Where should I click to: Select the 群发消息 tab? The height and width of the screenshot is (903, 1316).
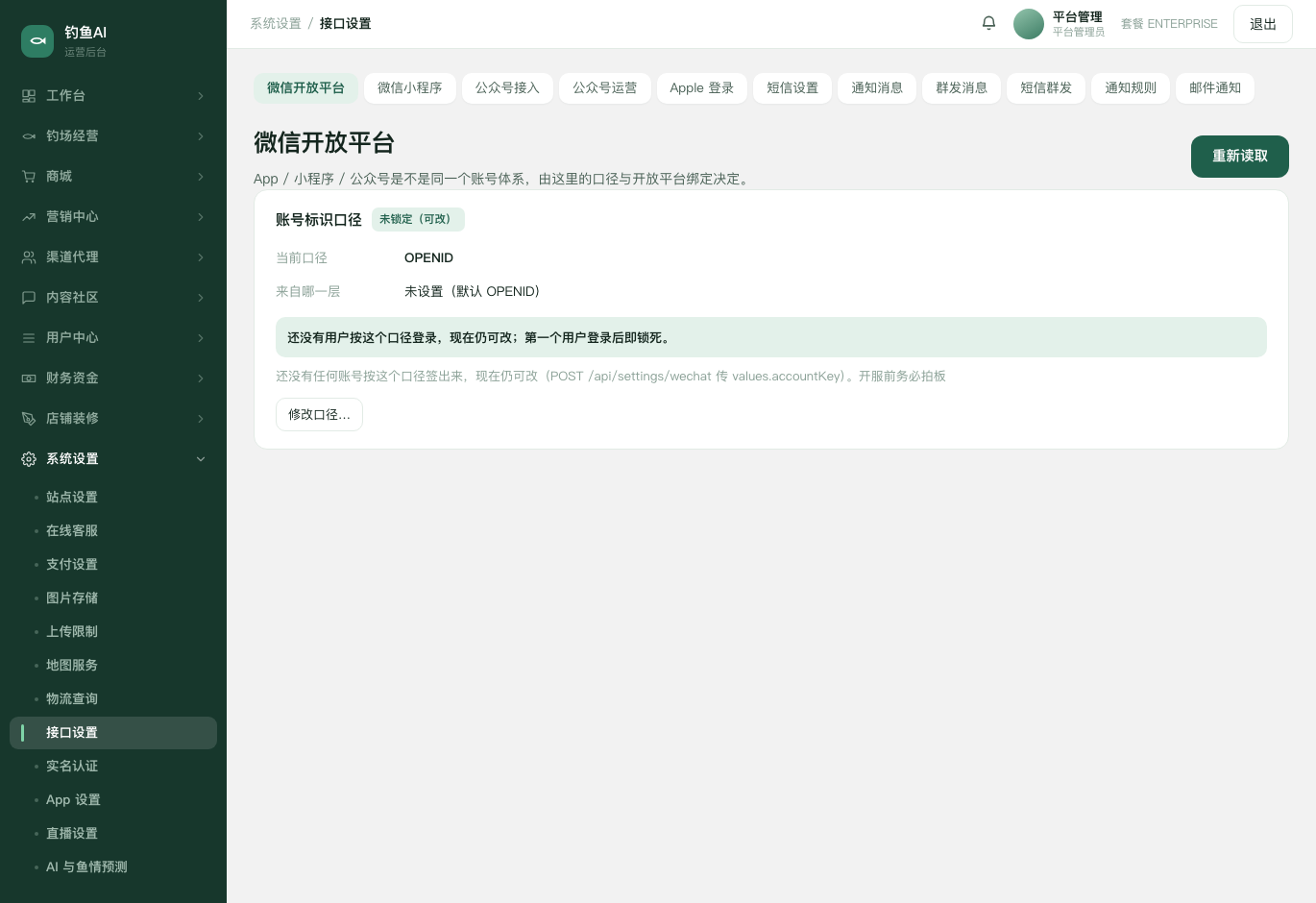coord(962,88)
